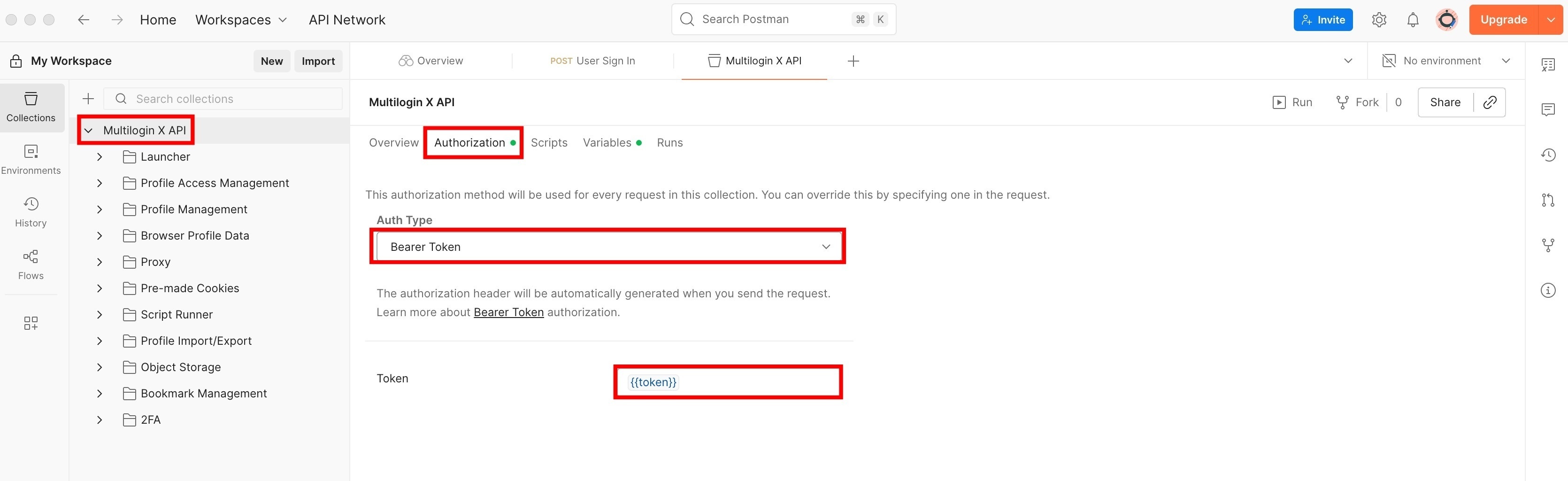This screenshot has height=481, width=1568.
Task: Copy the collection share link icon
Action: (1490, 102)
